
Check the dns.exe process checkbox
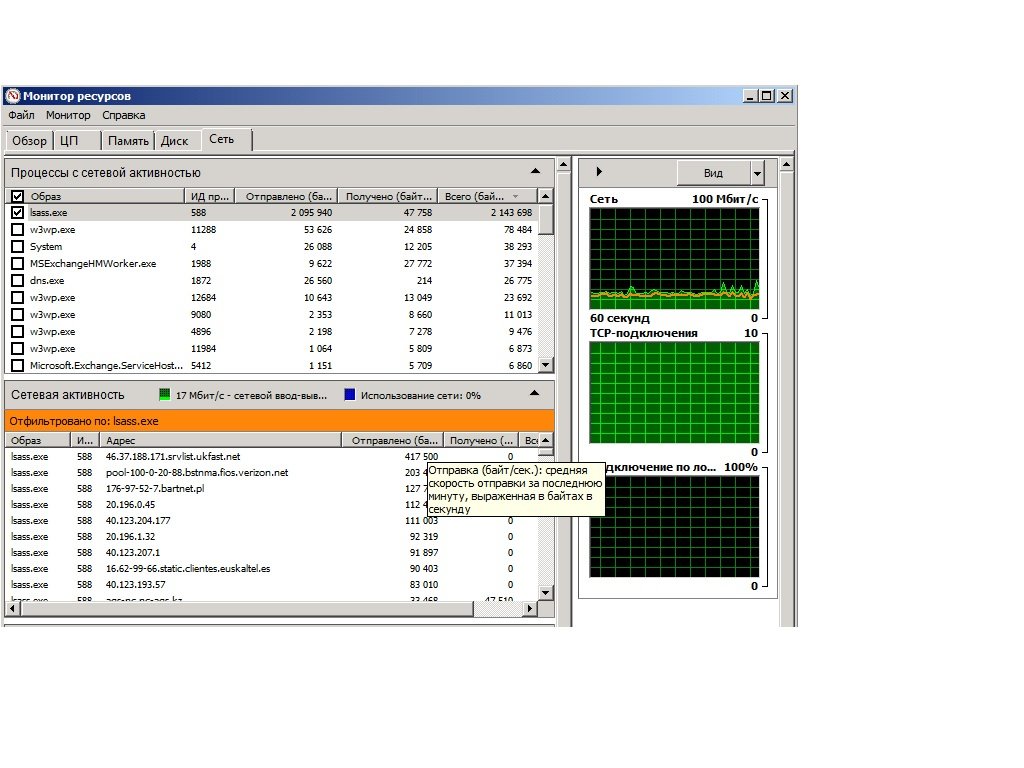(x=17, y=281)
